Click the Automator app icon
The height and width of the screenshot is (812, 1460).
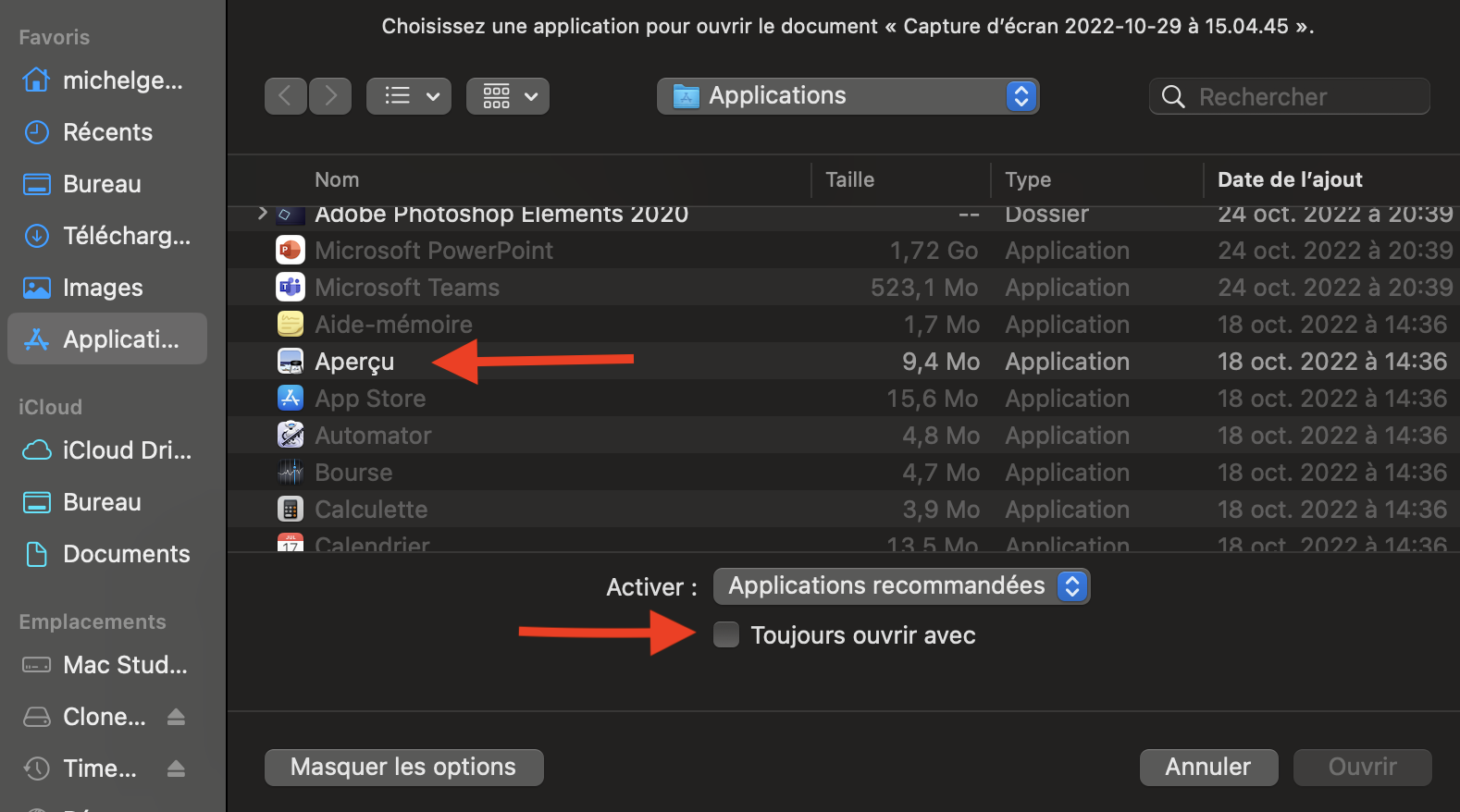click(291, 436)
